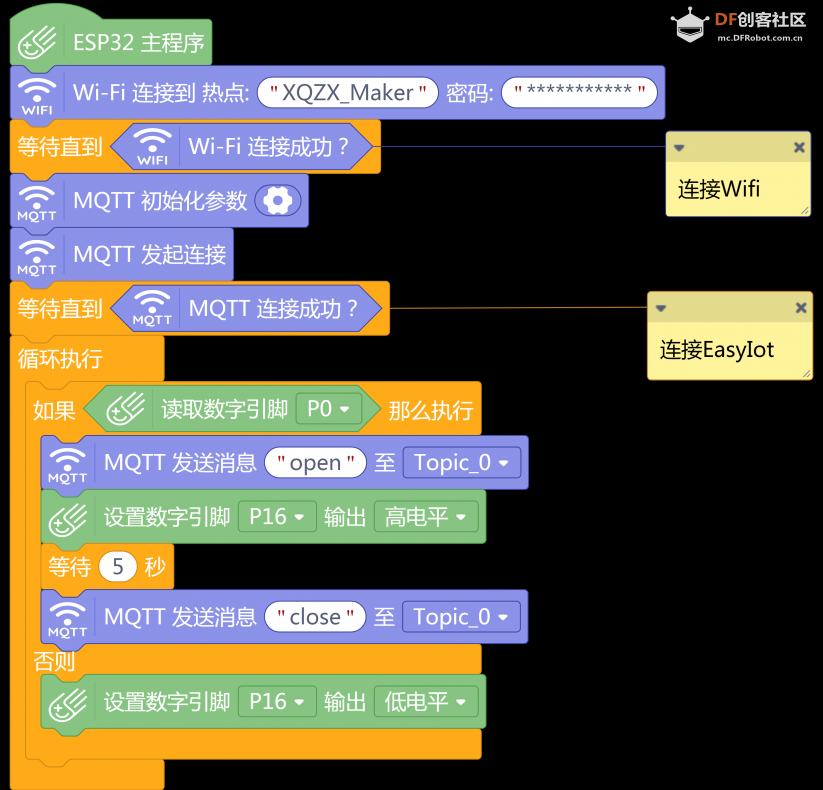The width and height of the screenshot is (823, 790).
Task: Click the "close" message text field
Action: (x=315, y=617)
